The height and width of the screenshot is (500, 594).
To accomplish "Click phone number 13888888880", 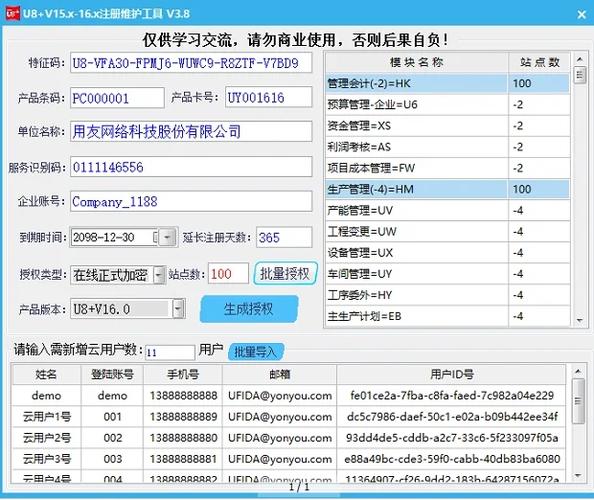I will pyautogui.click(x=183, y=438).
